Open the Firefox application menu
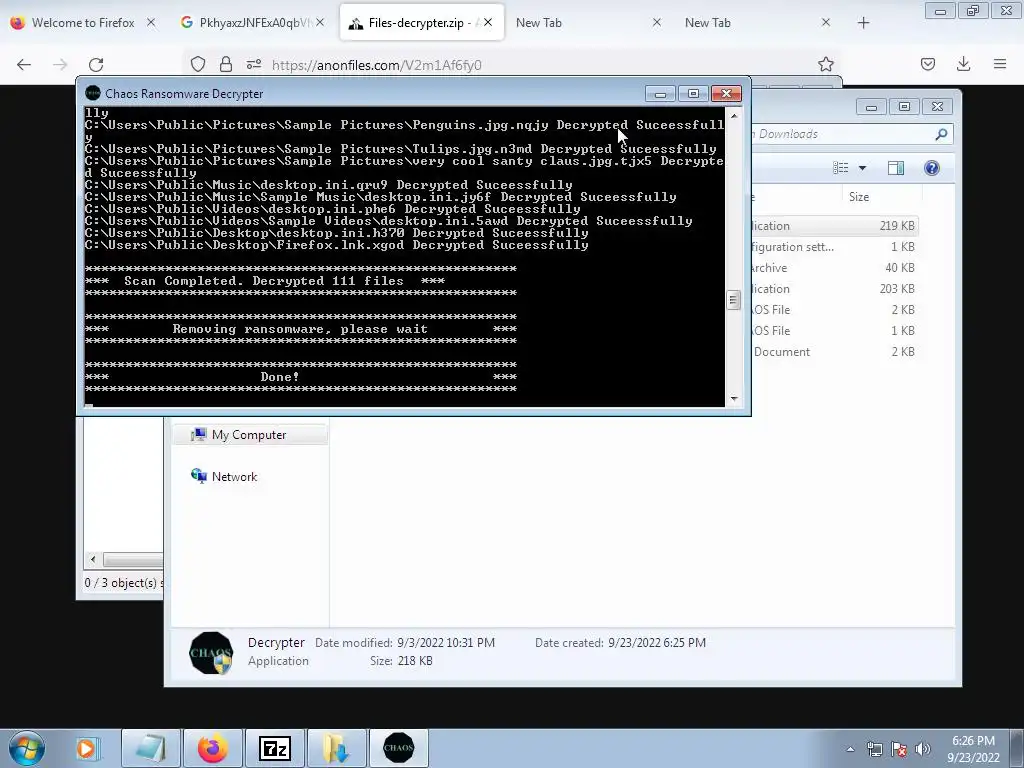The image size is (1024, 768). (x=1000, y=64)
